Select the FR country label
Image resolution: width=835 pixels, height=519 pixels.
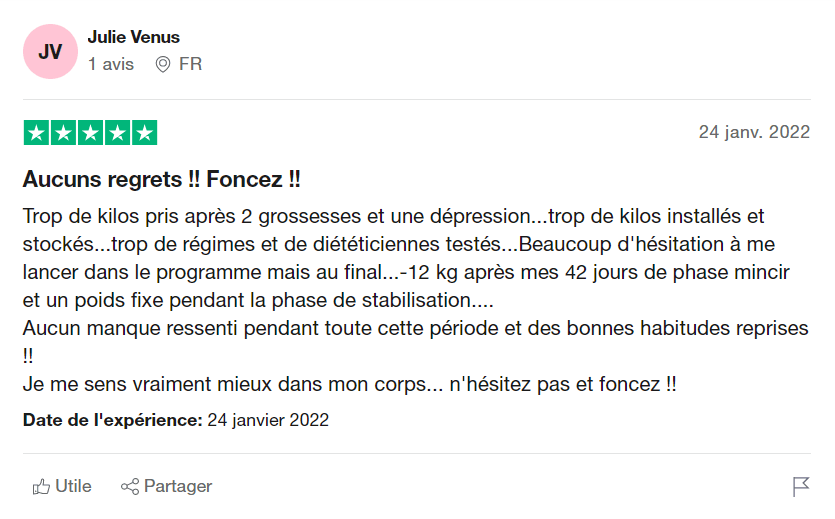[190, 64]
